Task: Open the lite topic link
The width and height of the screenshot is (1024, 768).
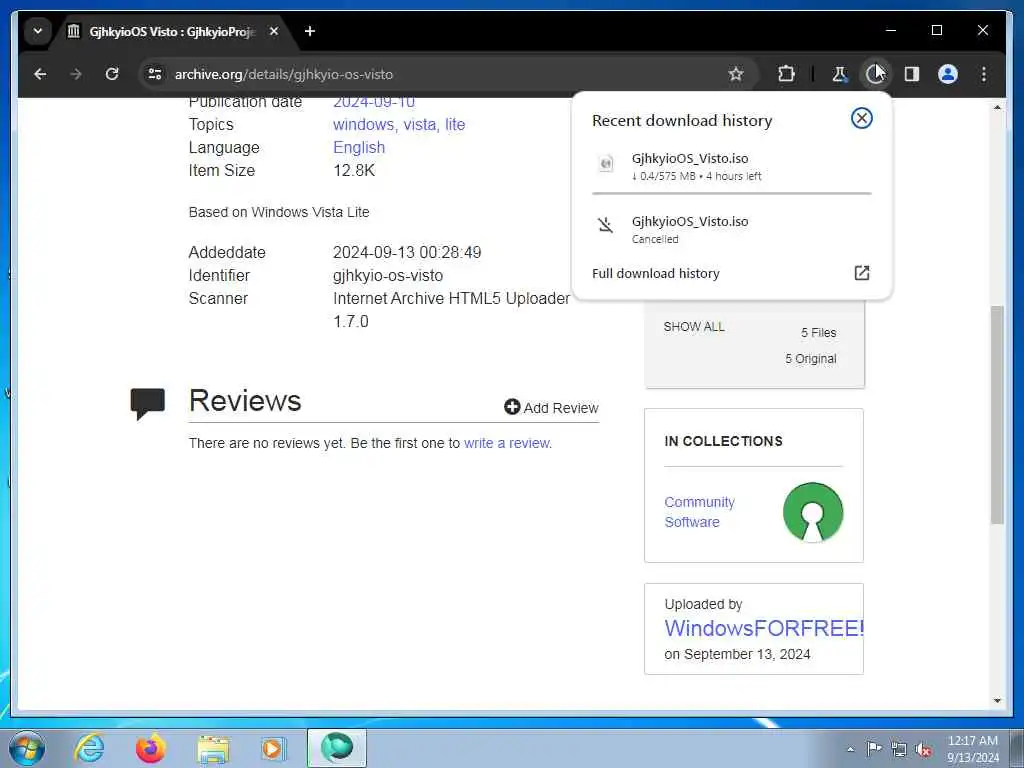Action: click(455, 124)
